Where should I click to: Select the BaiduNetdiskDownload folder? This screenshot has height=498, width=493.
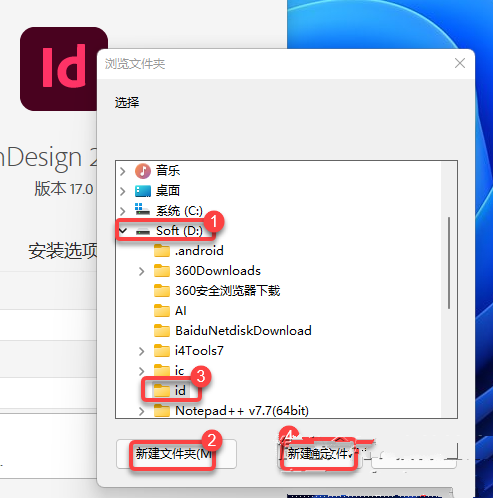tap(233, 331)
